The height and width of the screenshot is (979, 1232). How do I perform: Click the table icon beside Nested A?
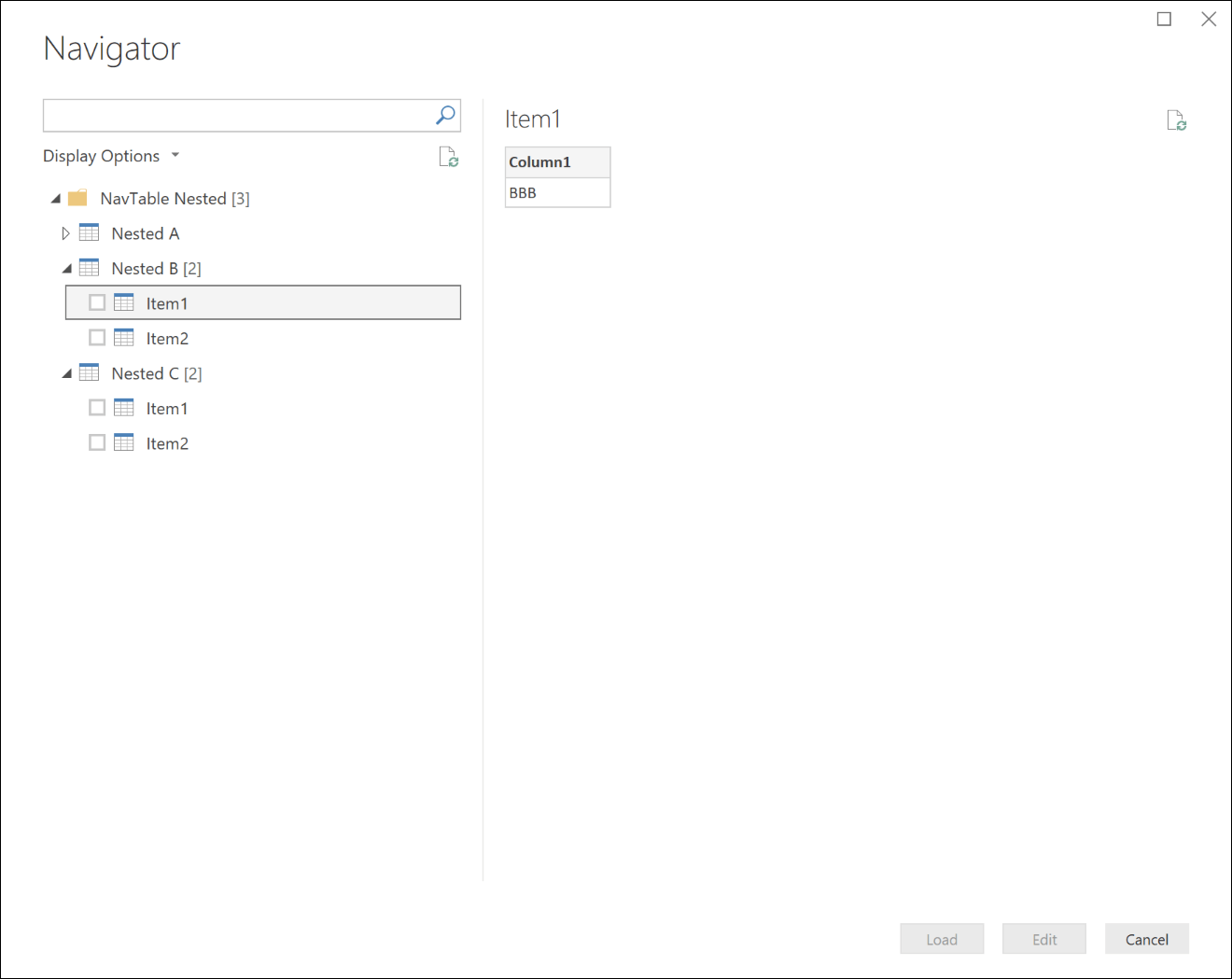89,232
